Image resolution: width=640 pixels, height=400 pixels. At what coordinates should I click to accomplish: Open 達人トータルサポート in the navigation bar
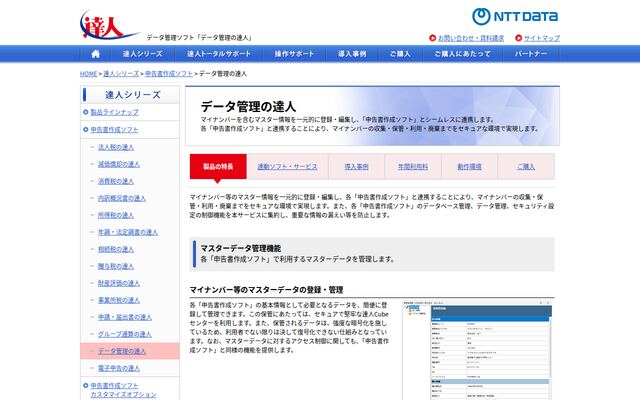[219, 54]
